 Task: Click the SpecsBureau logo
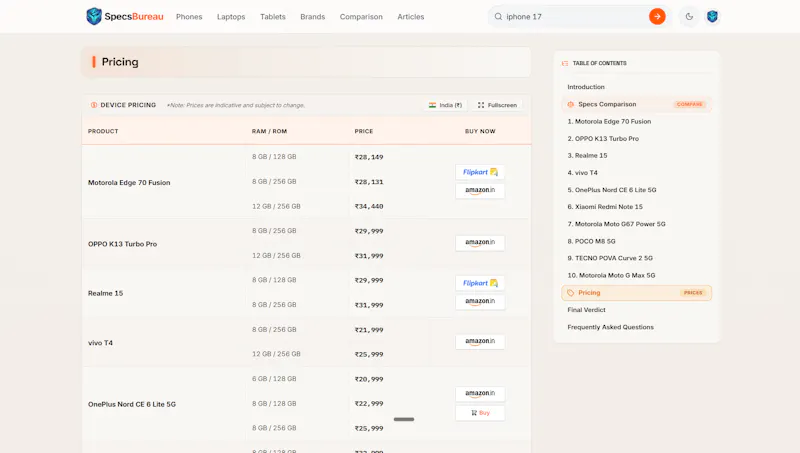pos(125,16)
